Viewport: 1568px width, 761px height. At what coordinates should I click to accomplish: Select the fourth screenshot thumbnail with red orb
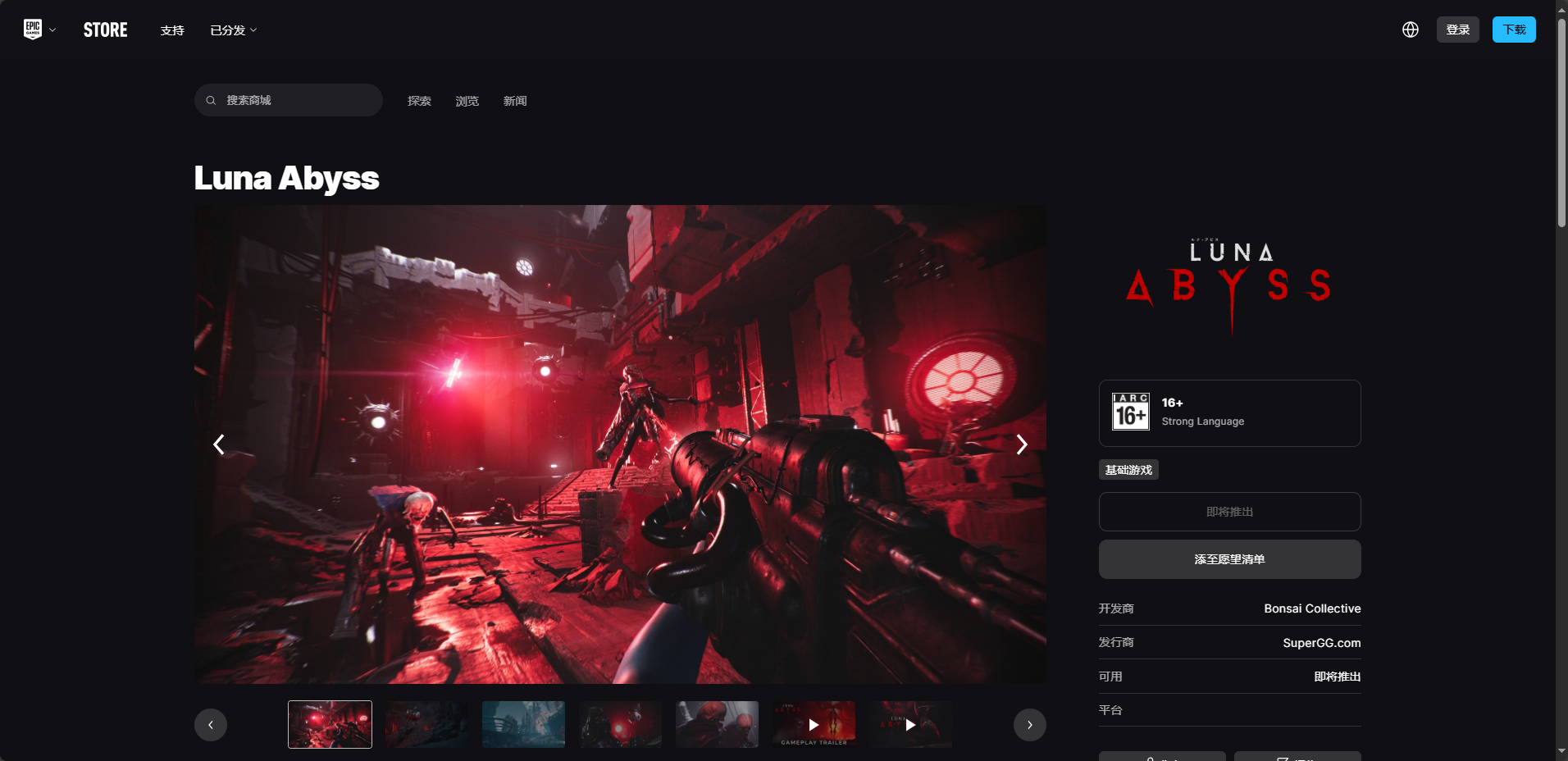click(620, 724)
